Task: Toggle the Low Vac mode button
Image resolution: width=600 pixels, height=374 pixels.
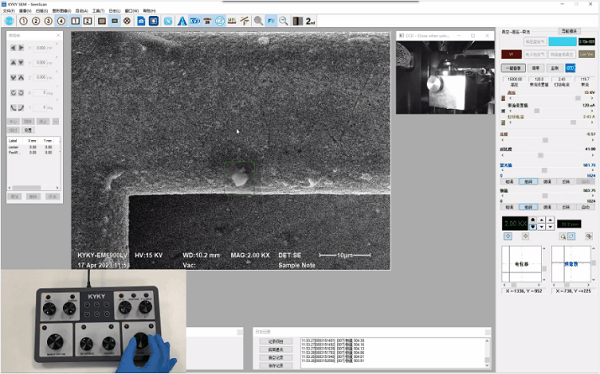Action: click(x=586, y=54)
